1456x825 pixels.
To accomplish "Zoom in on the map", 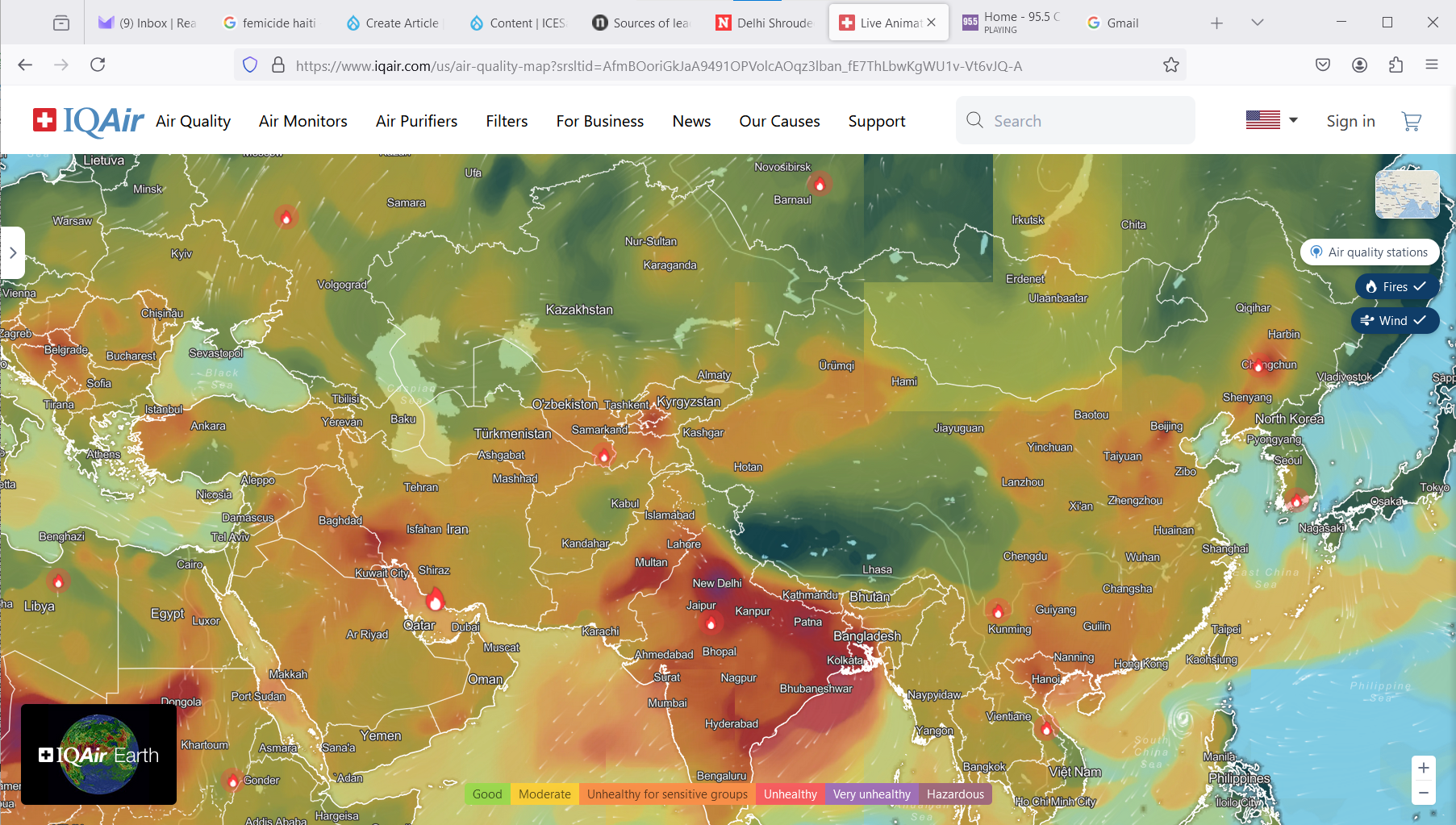I will 1423,768.
